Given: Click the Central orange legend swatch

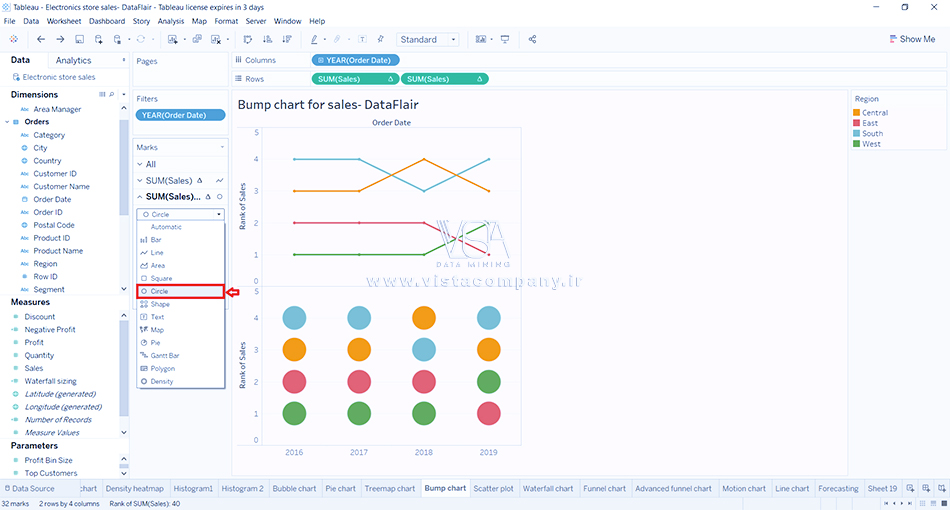Looking at the screenshot, I should [x=856, y=113].
